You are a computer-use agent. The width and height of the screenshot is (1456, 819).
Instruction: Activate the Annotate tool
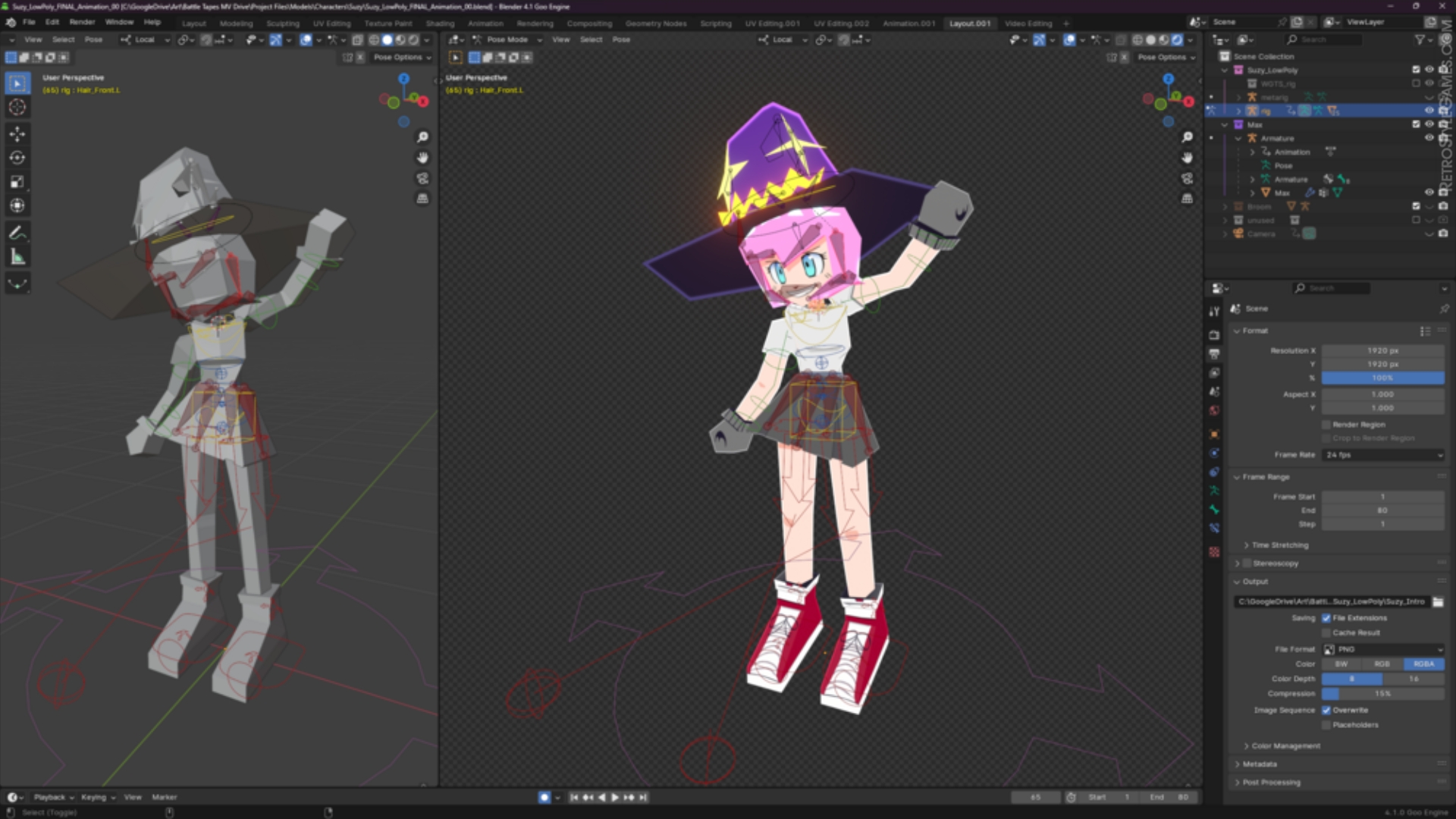pyautogui.click(x=17, y=231)
